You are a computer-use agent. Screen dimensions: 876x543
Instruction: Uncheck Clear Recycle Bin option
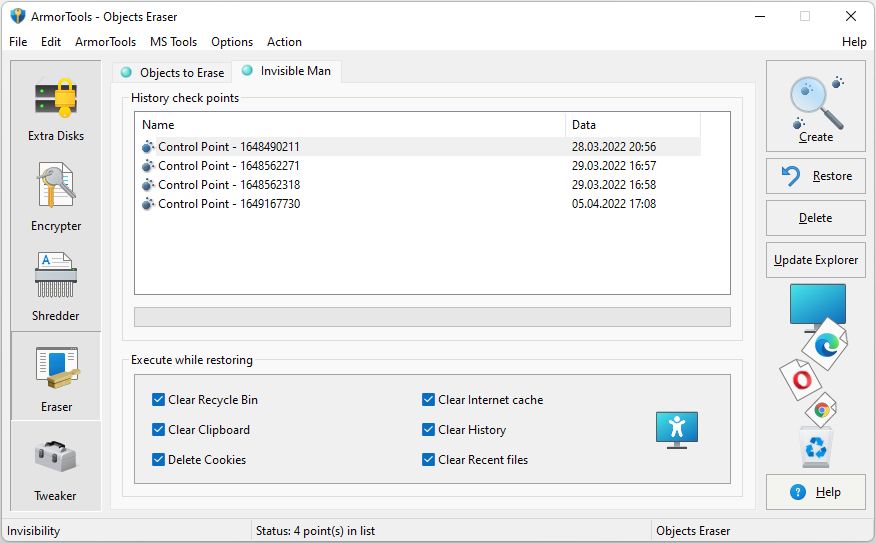coord(158,400)
